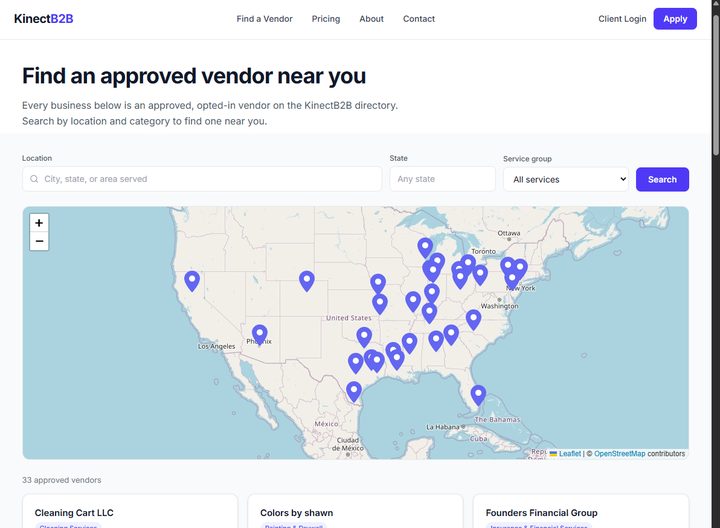The width and height of the screenshot is (720, 528).
Task: Select the map pin in Wisconsin
Action: click(425, 248)
